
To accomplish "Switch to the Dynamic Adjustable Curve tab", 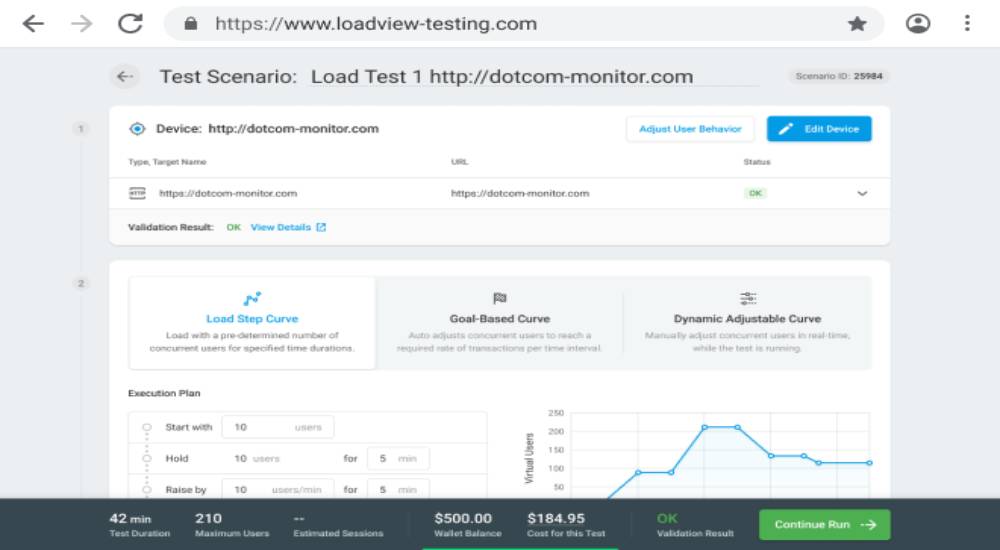I will pos(747,323).
